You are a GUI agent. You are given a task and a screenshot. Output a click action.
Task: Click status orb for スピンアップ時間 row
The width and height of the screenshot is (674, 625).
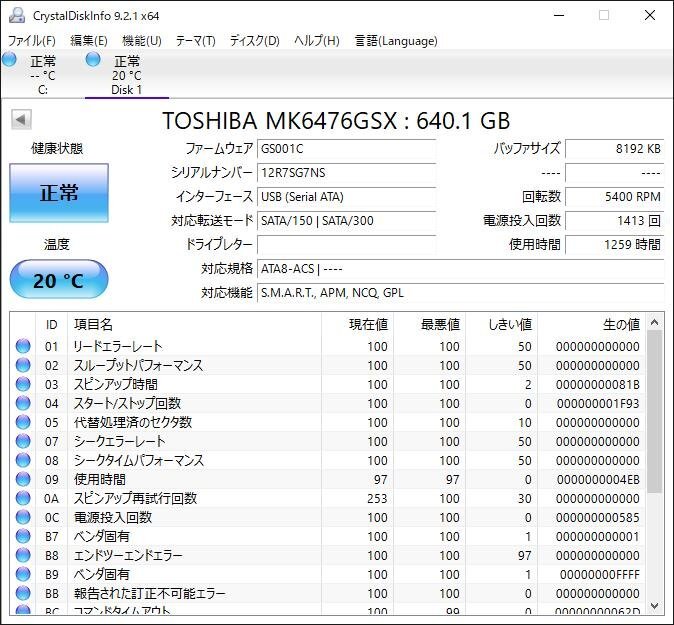23,385
